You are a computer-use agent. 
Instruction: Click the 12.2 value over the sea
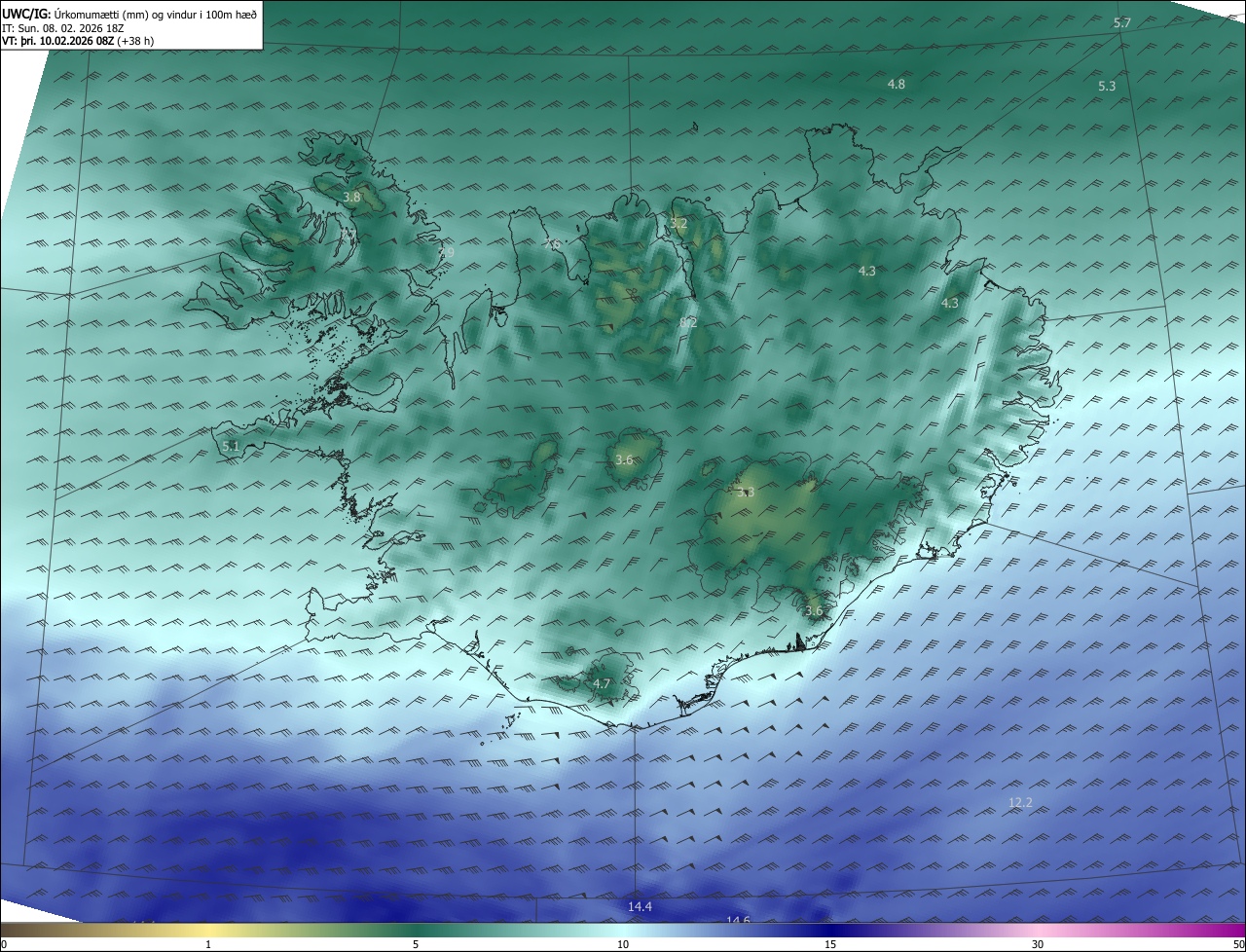coord(1020,803)
